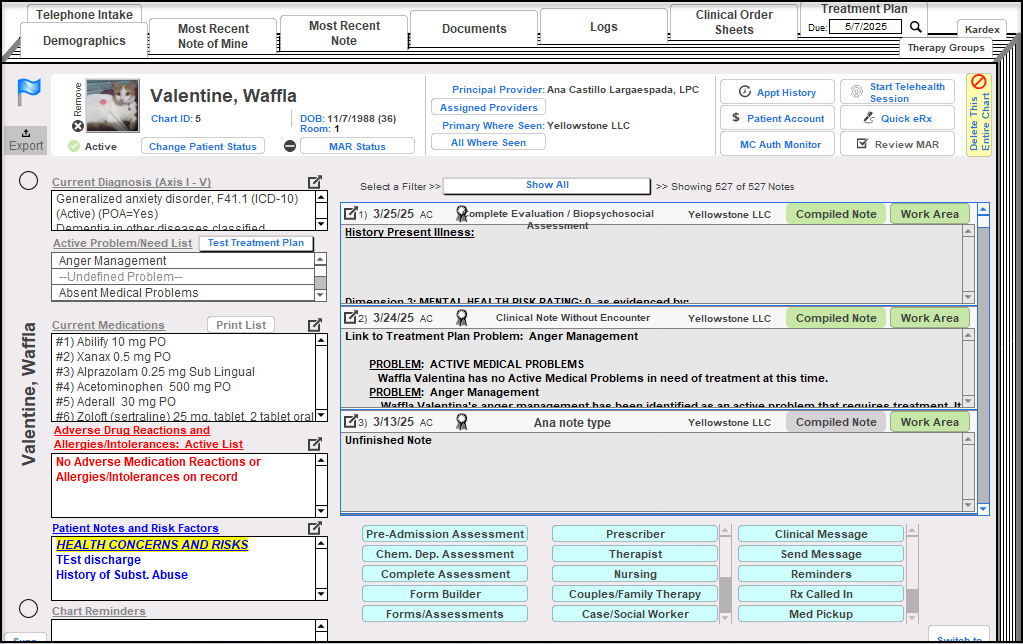Viewport: 1023px width, 644px height.
Task: Click the Export icon button
Action: tap(26, 140)
